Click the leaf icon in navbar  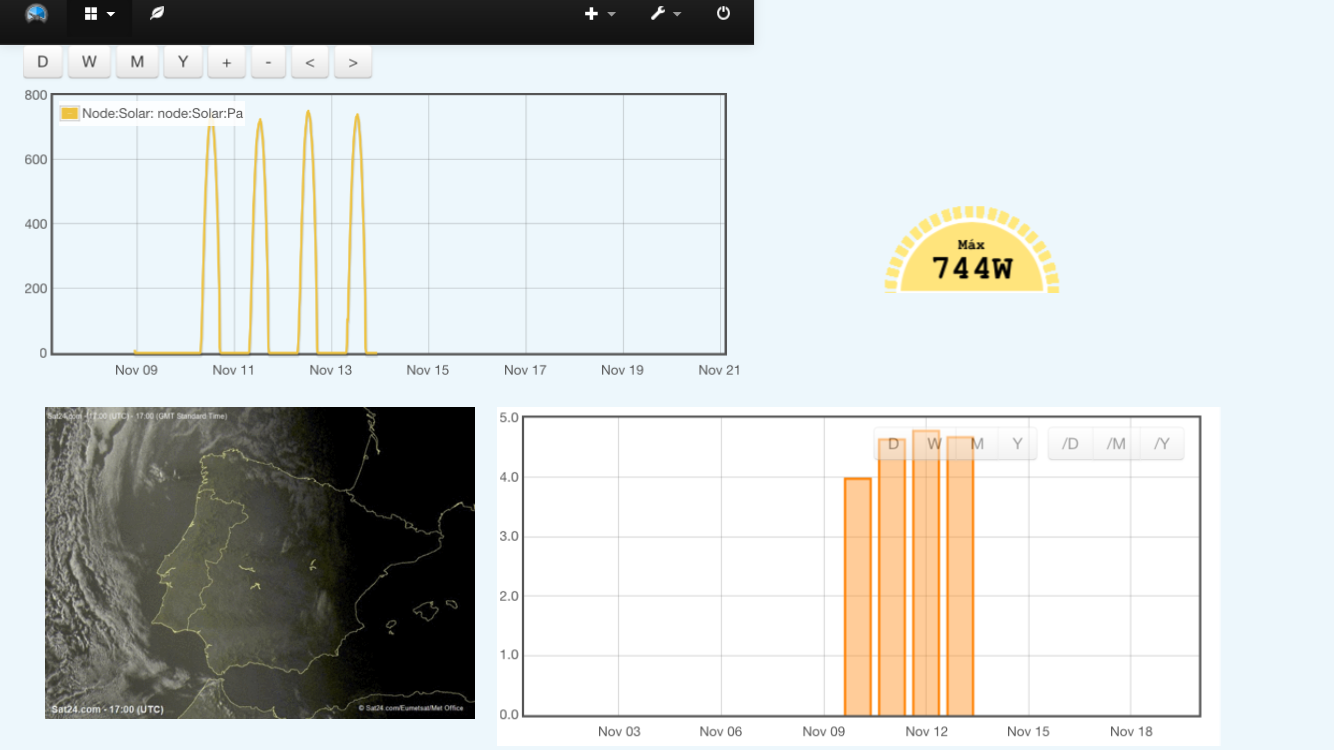pyautogui.click(x=157, y=14)
